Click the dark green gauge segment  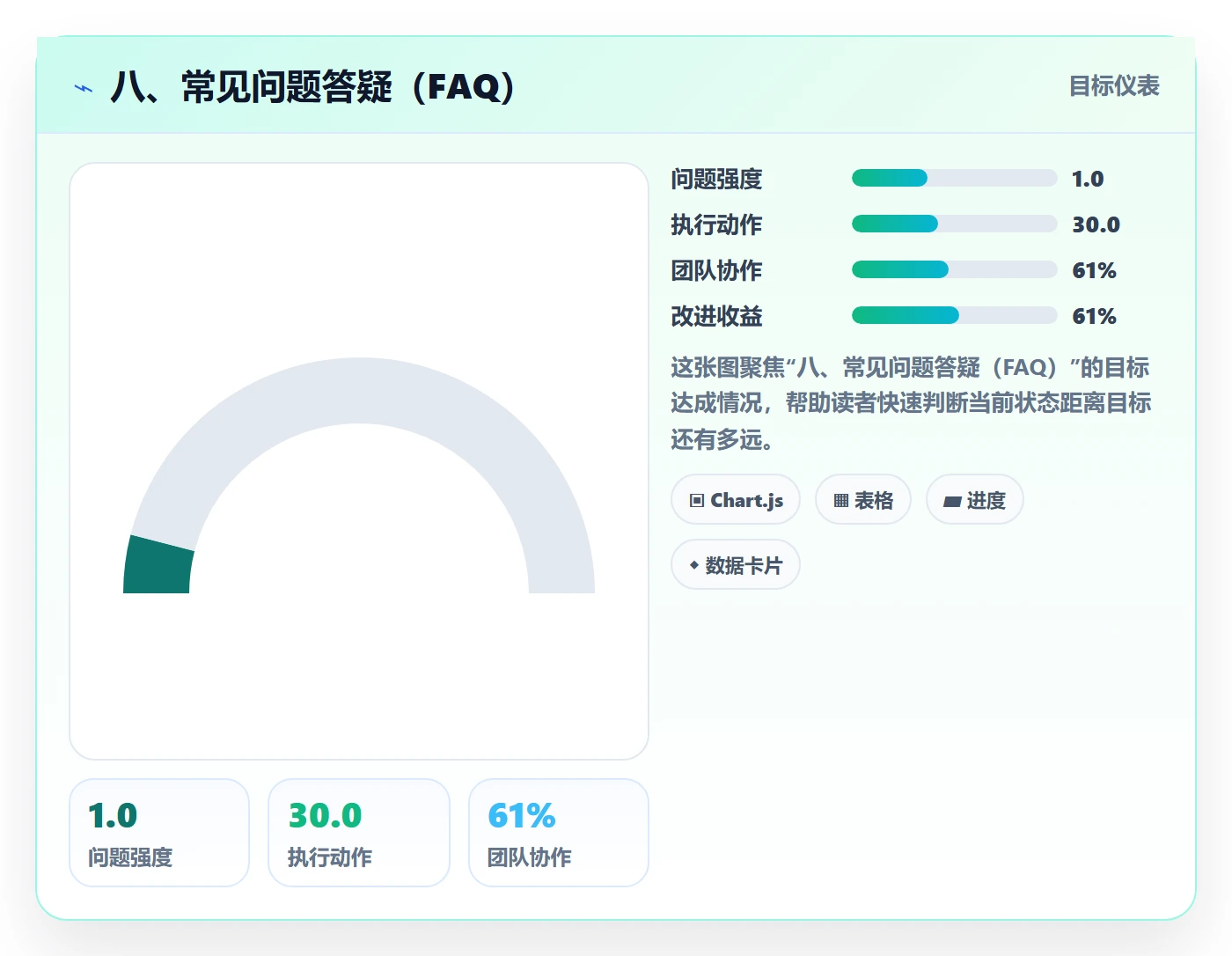tap(158, 568)
